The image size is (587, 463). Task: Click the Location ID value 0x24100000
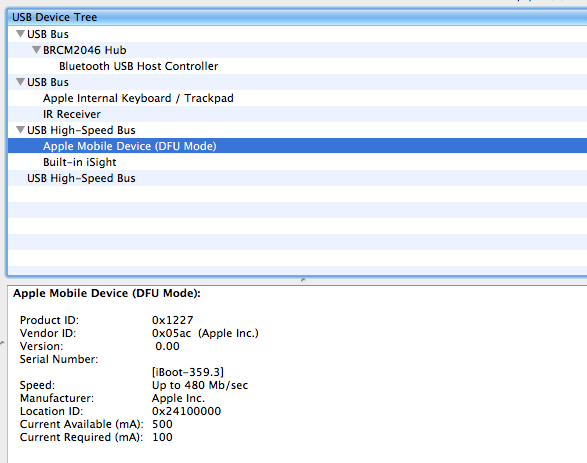pos(186,411)
